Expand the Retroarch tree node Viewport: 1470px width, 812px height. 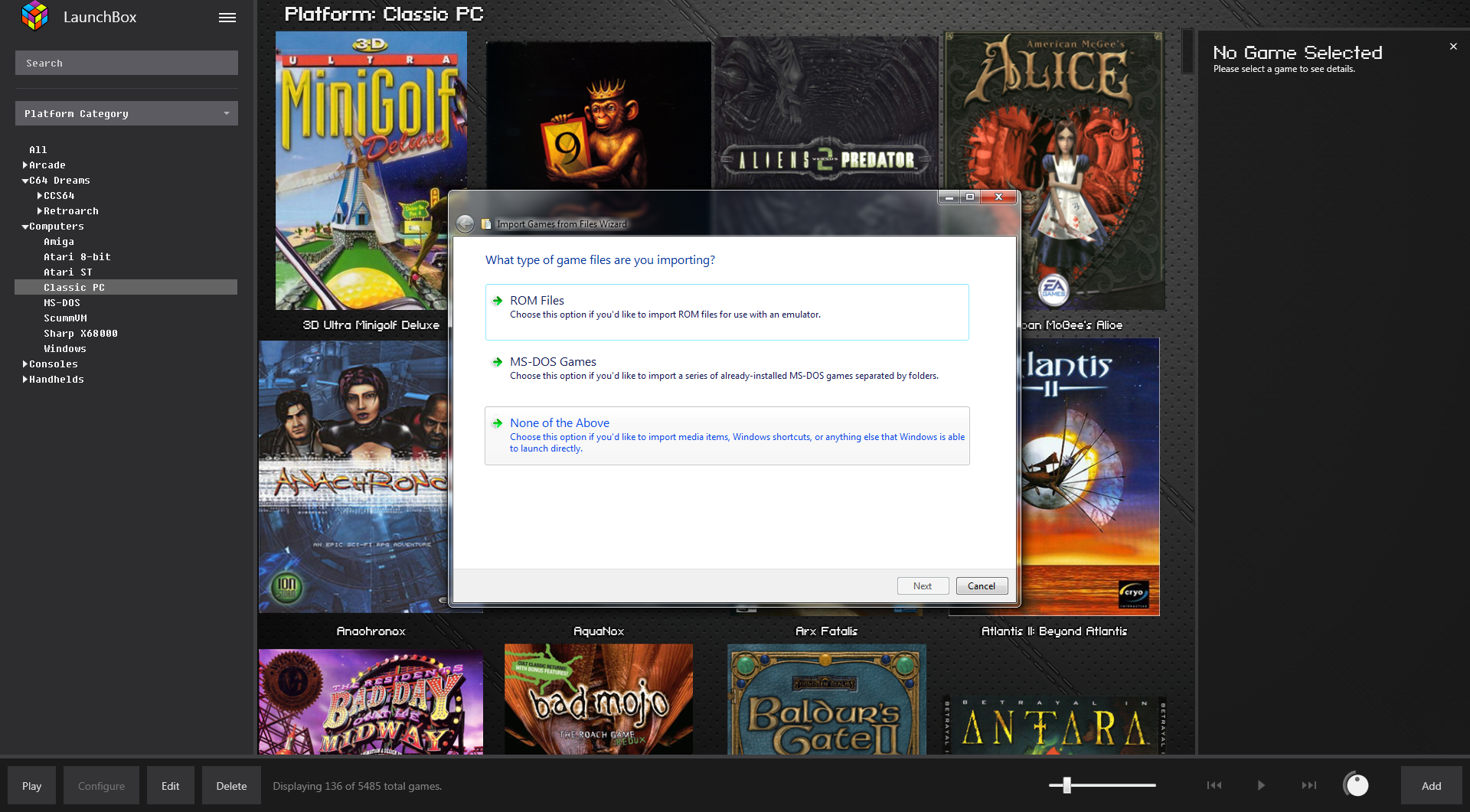[x=40, y=211]
